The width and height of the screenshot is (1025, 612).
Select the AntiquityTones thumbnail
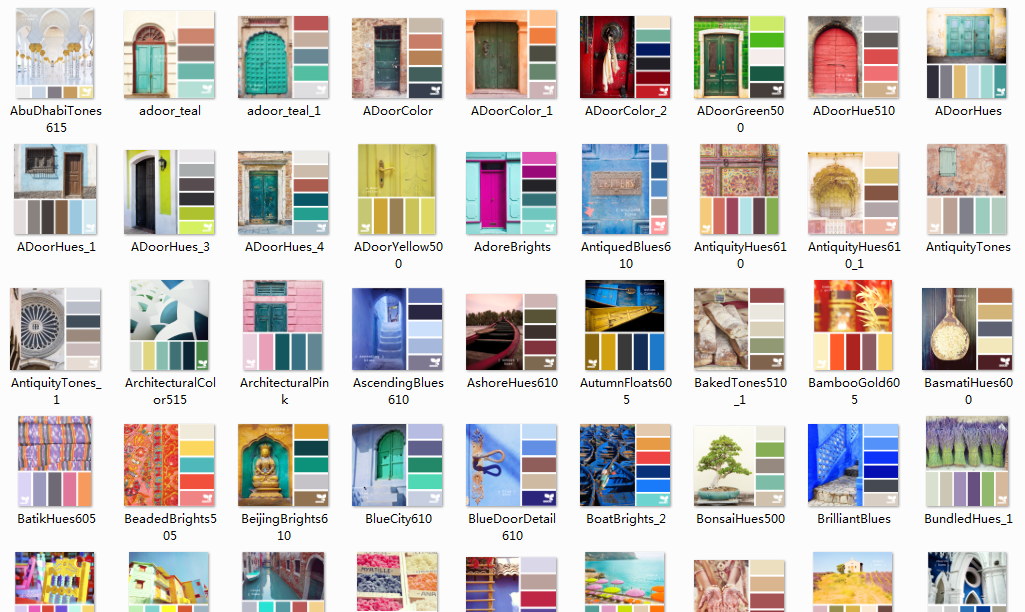coord(967,189)
